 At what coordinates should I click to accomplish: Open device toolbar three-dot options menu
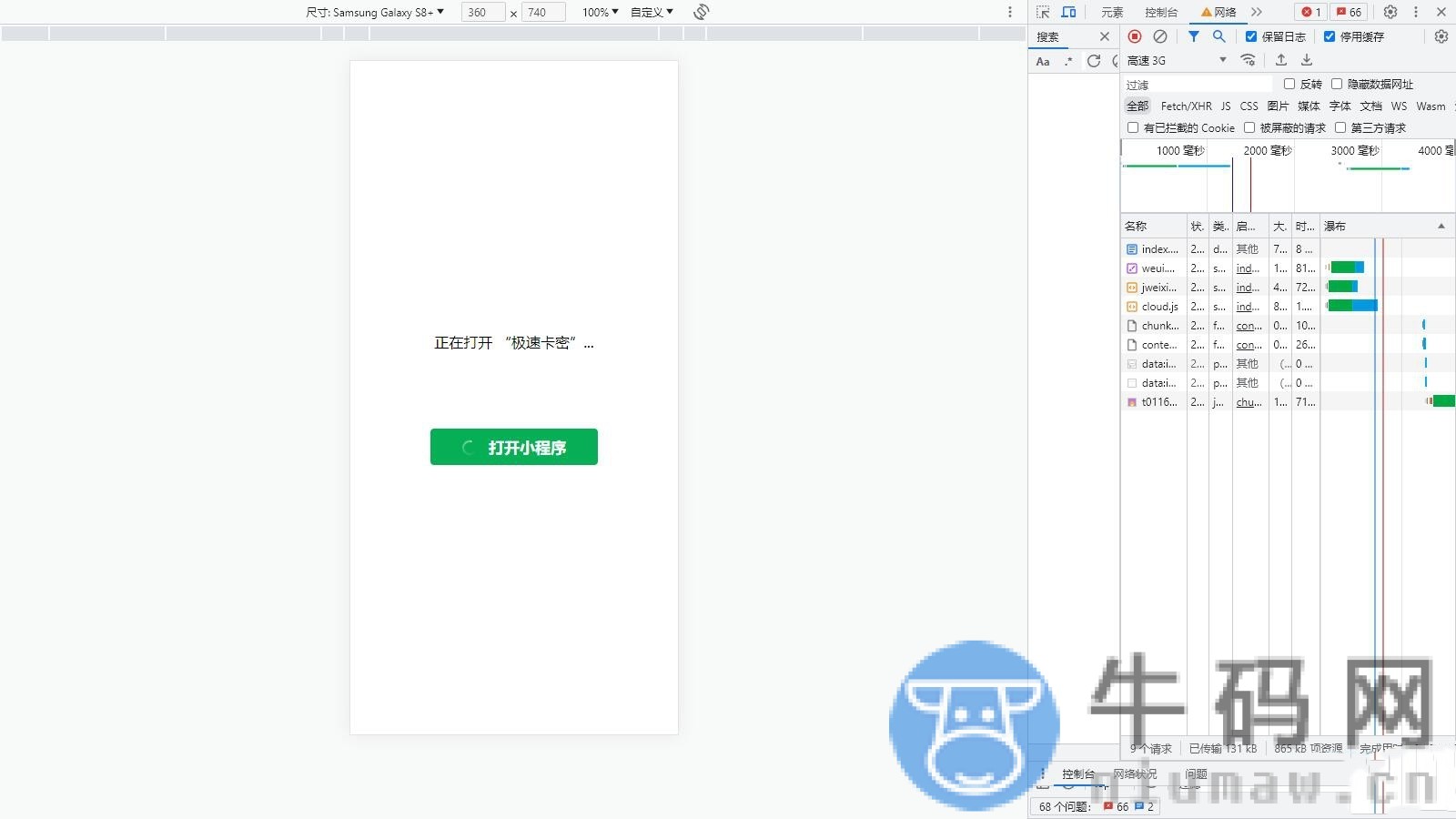pyautogui.click(x=1009, y=12)
